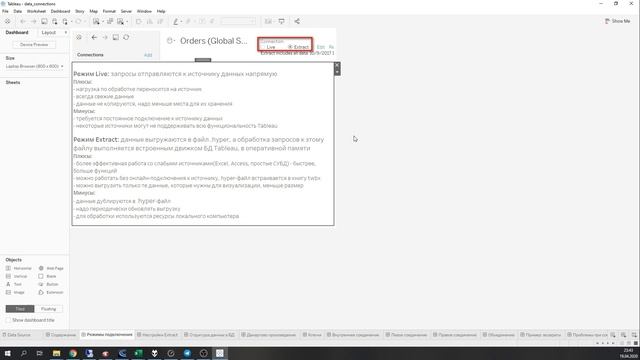
Task: Open Excel from the Windows taskbar
Action: coord(138,353)
